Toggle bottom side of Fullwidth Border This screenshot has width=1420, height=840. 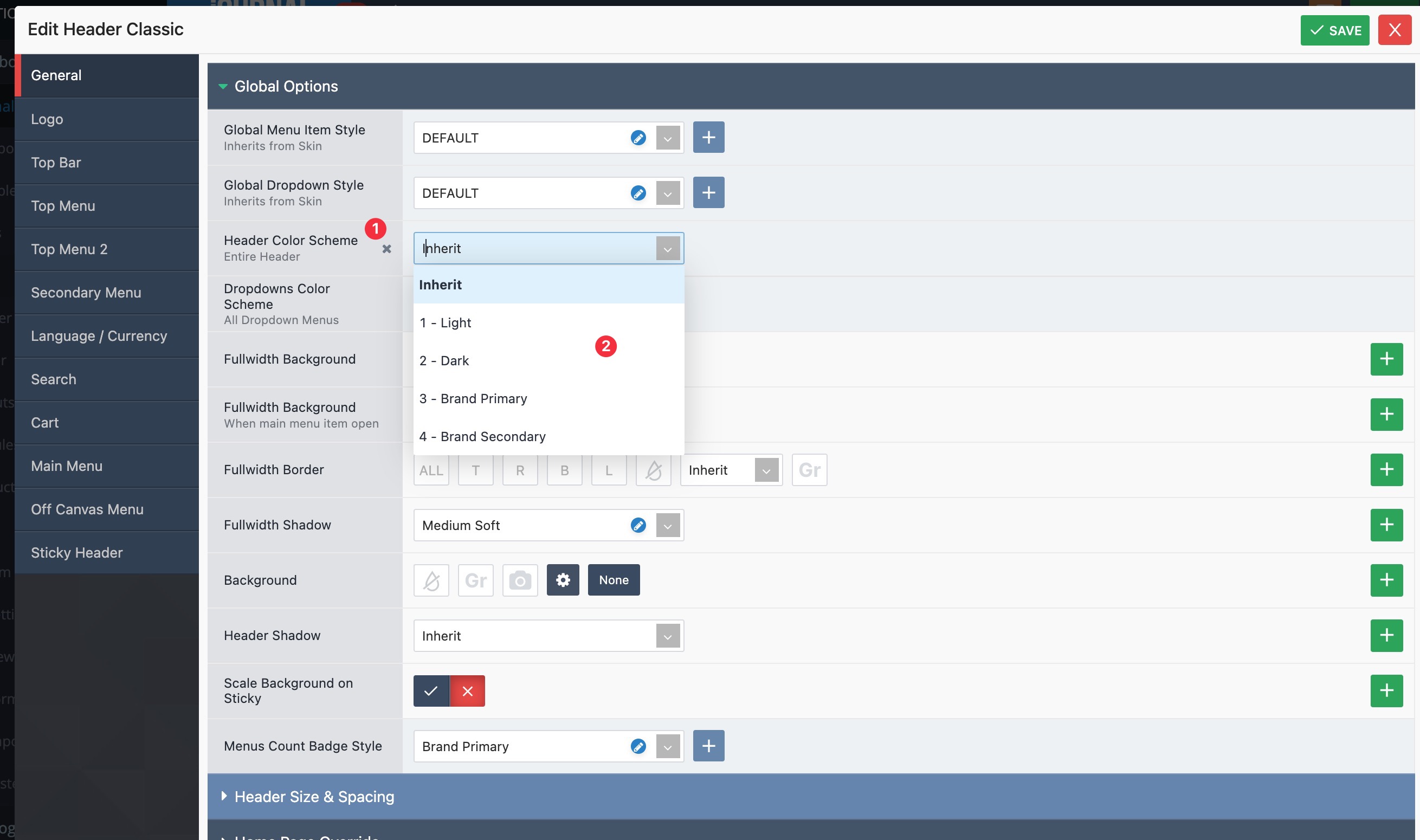[x=564, y=470]
